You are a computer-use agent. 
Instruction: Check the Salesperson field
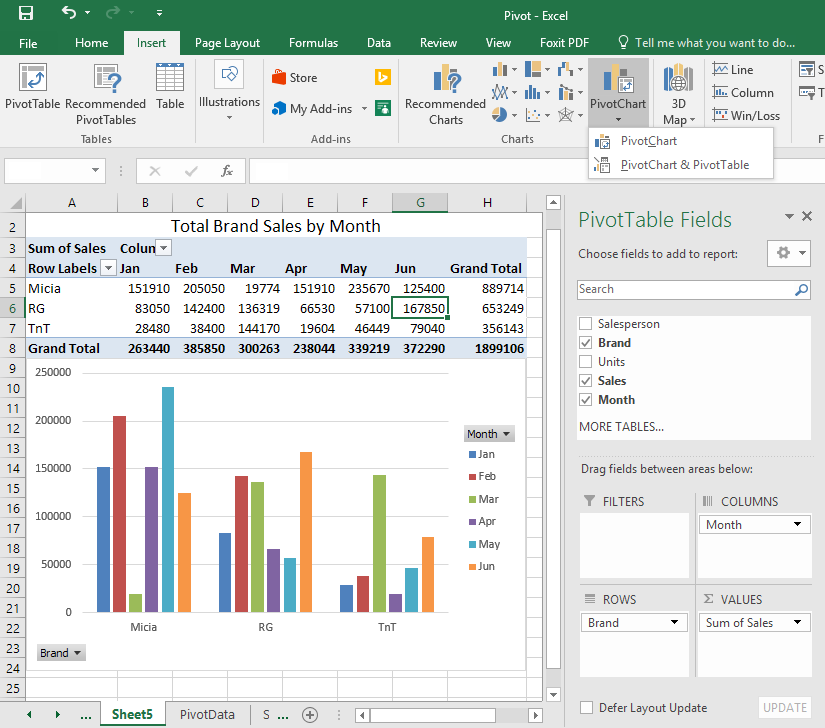coord(586,323)
